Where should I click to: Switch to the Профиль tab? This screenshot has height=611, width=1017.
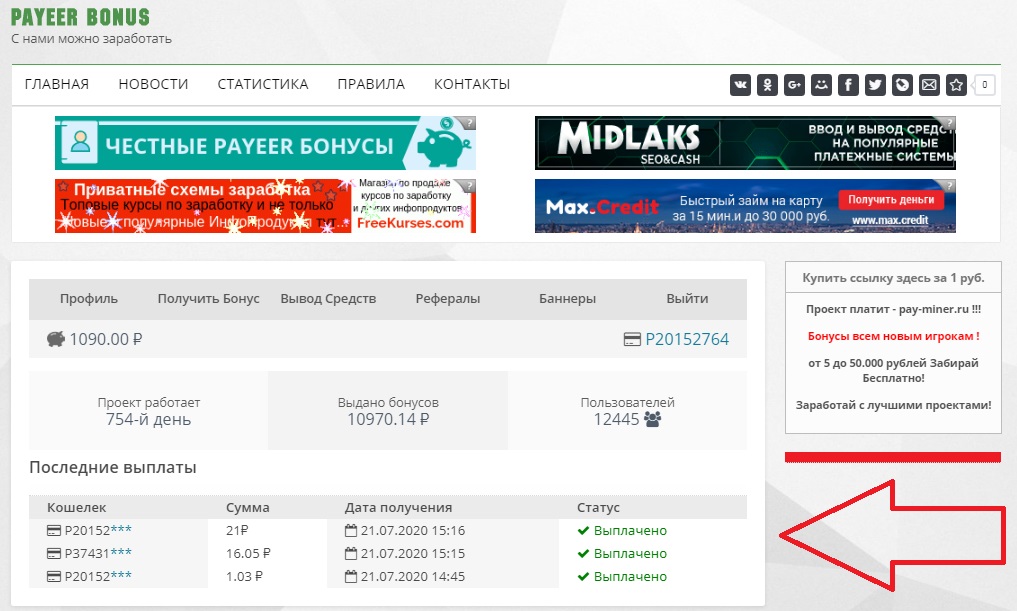[x=89, y=298]
